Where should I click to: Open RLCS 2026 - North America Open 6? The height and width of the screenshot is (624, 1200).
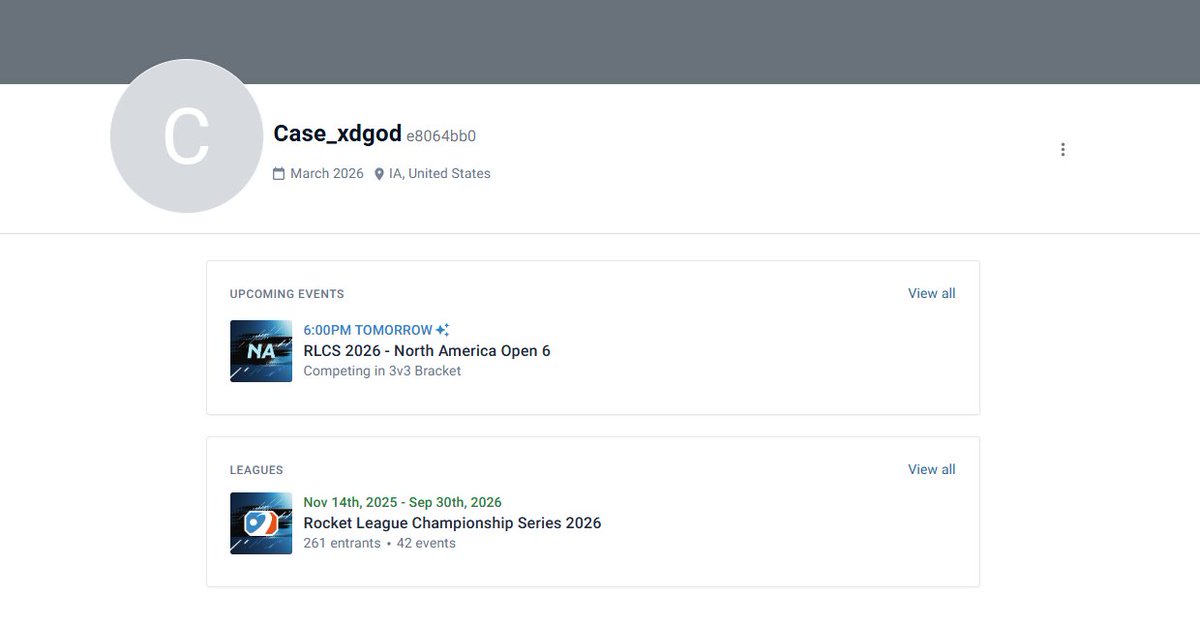tap(427, 351)
